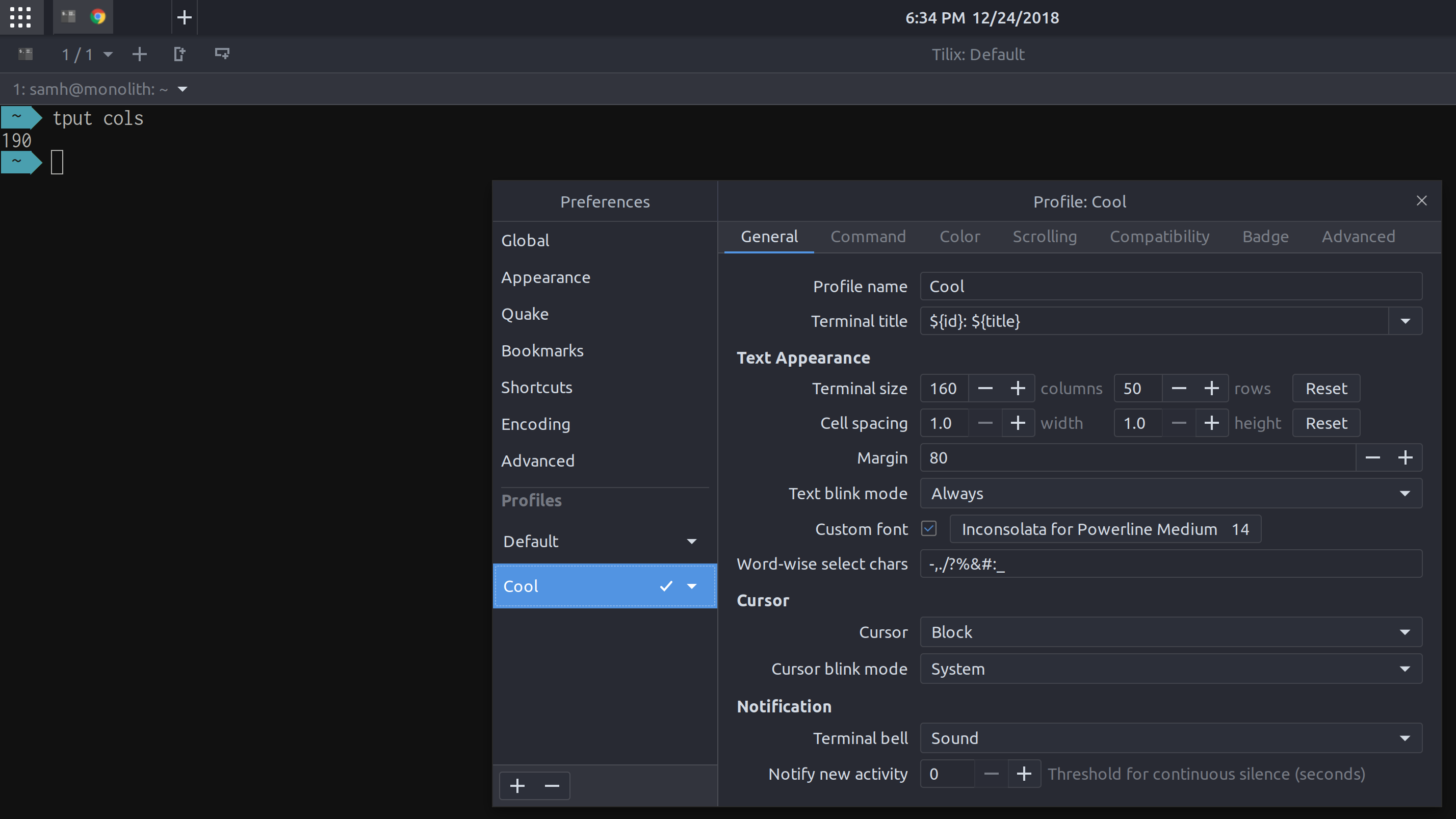
Task: Reset the terminal size values
Action: pos(1325,388)
